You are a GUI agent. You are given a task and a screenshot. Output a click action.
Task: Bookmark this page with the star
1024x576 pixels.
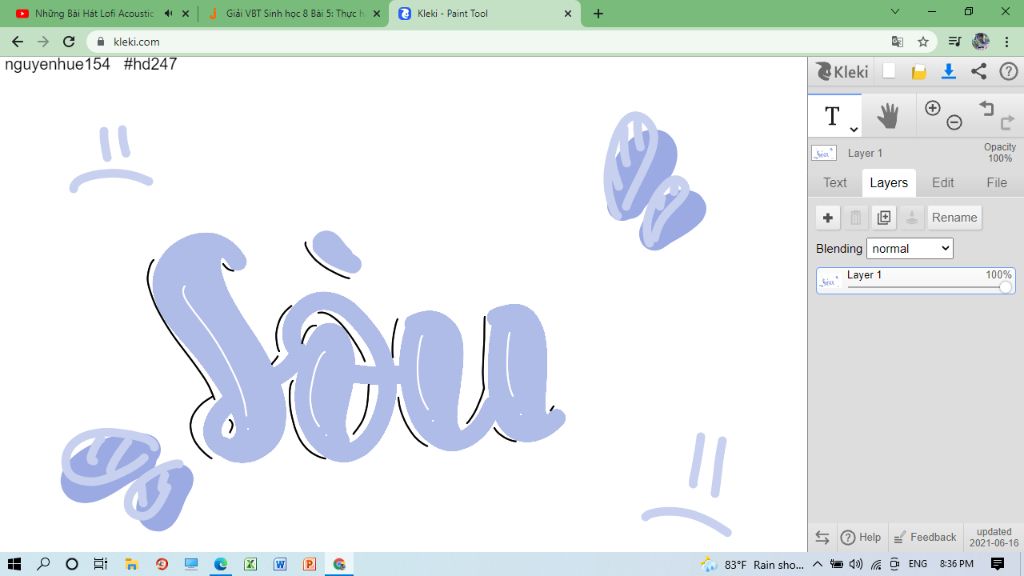[x=923, y=42]
